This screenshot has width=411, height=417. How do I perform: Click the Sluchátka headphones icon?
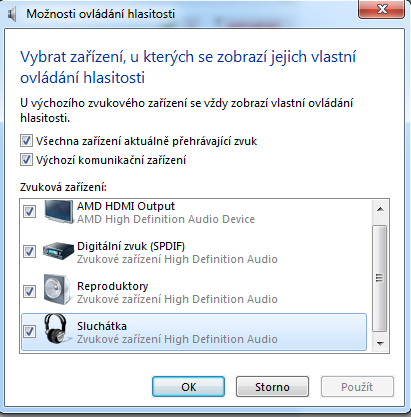57,329
